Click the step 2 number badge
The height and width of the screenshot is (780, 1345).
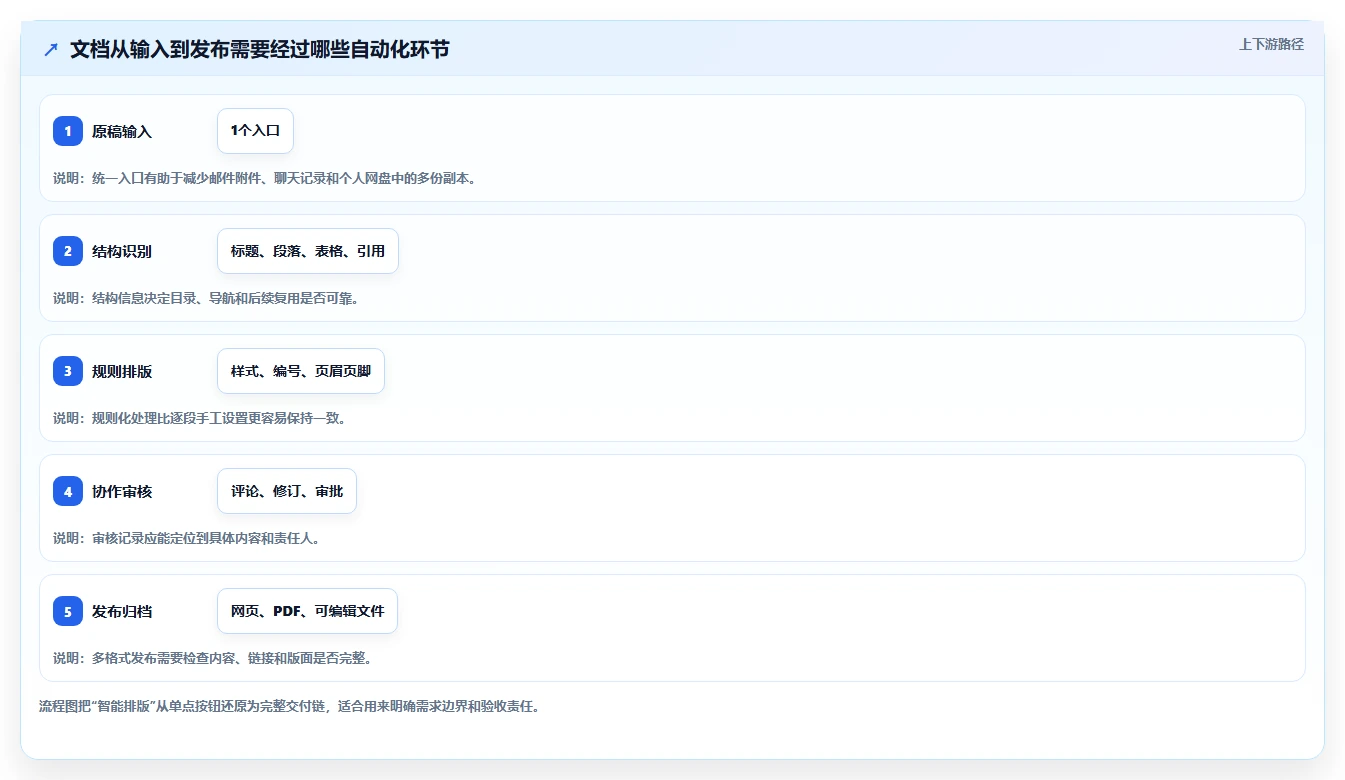[x=68, y=251]
